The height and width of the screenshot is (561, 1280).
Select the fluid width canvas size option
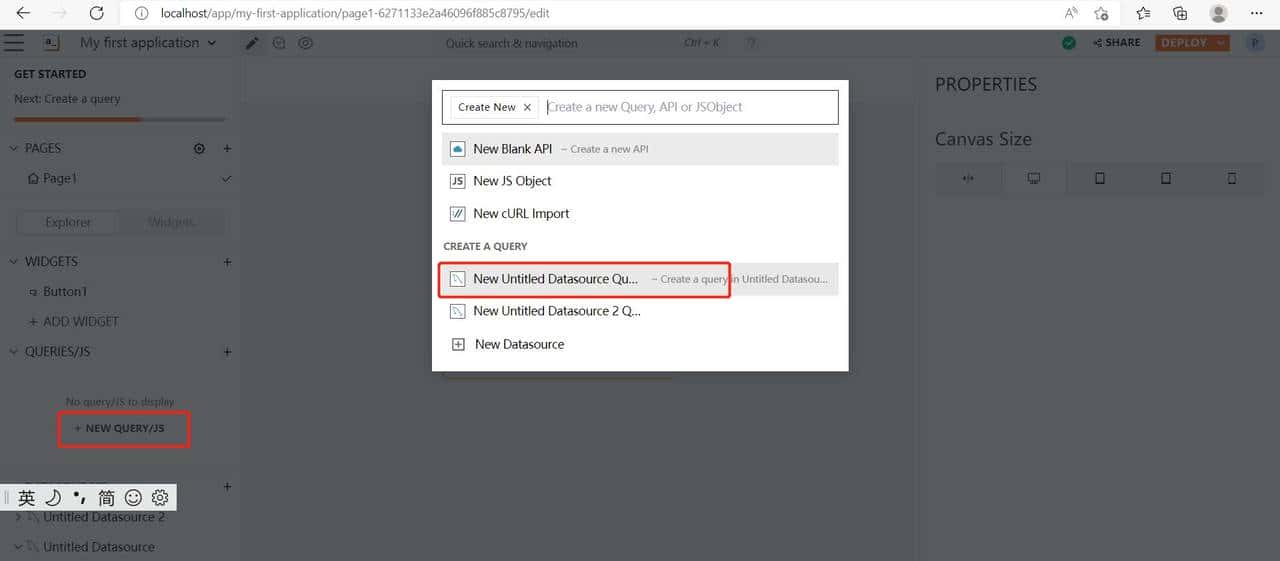[968, 179]
